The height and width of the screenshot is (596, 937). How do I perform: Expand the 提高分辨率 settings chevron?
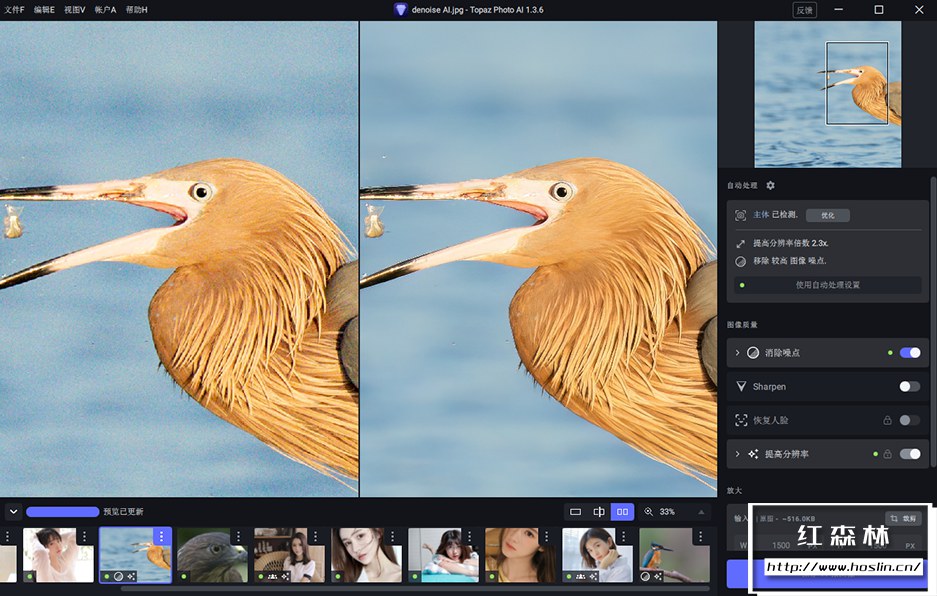738,454
